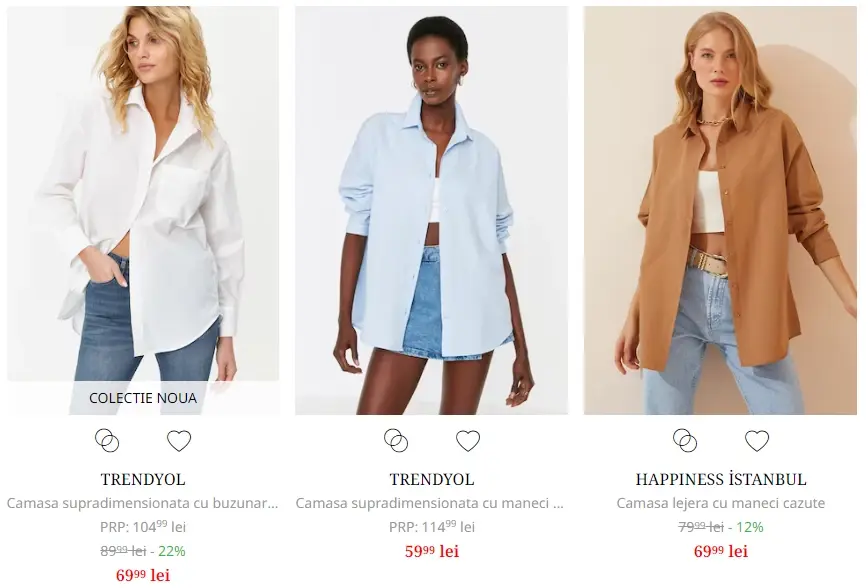Open first TRENDYOL brand link

pos(143,479)
